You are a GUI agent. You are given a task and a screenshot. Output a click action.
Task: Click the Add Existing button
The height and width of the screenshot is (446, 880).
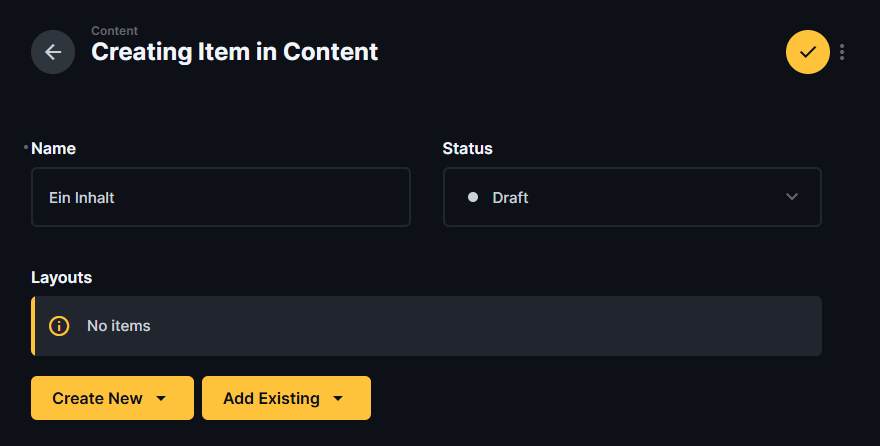point(272,398)
